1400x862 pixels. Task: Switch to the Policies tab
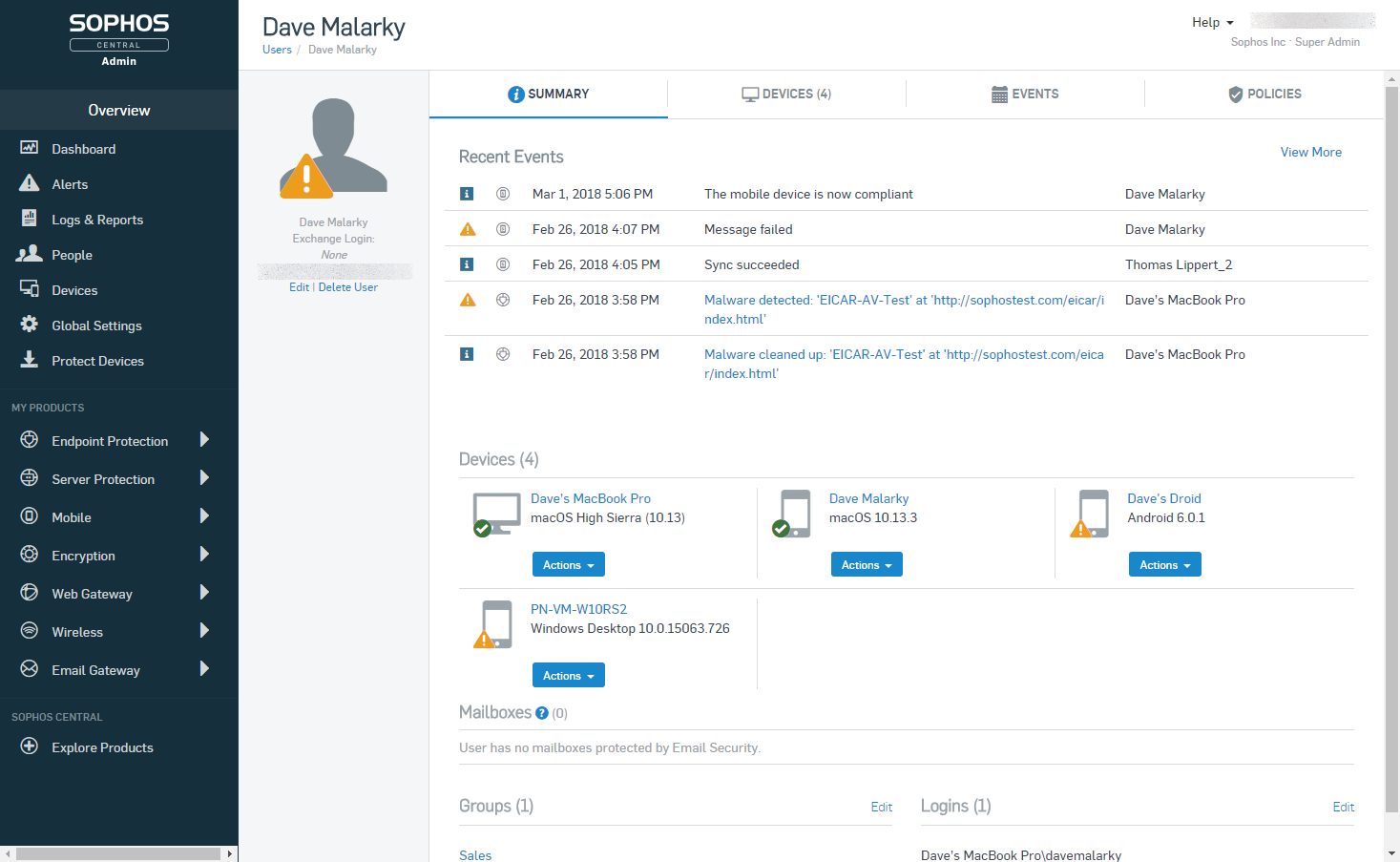point(1264,94)
